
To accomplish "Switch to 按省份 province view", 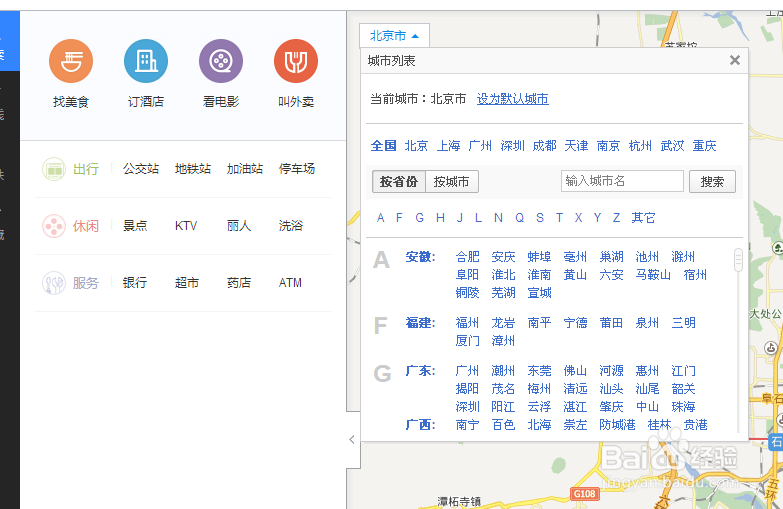I will point(398,181).
